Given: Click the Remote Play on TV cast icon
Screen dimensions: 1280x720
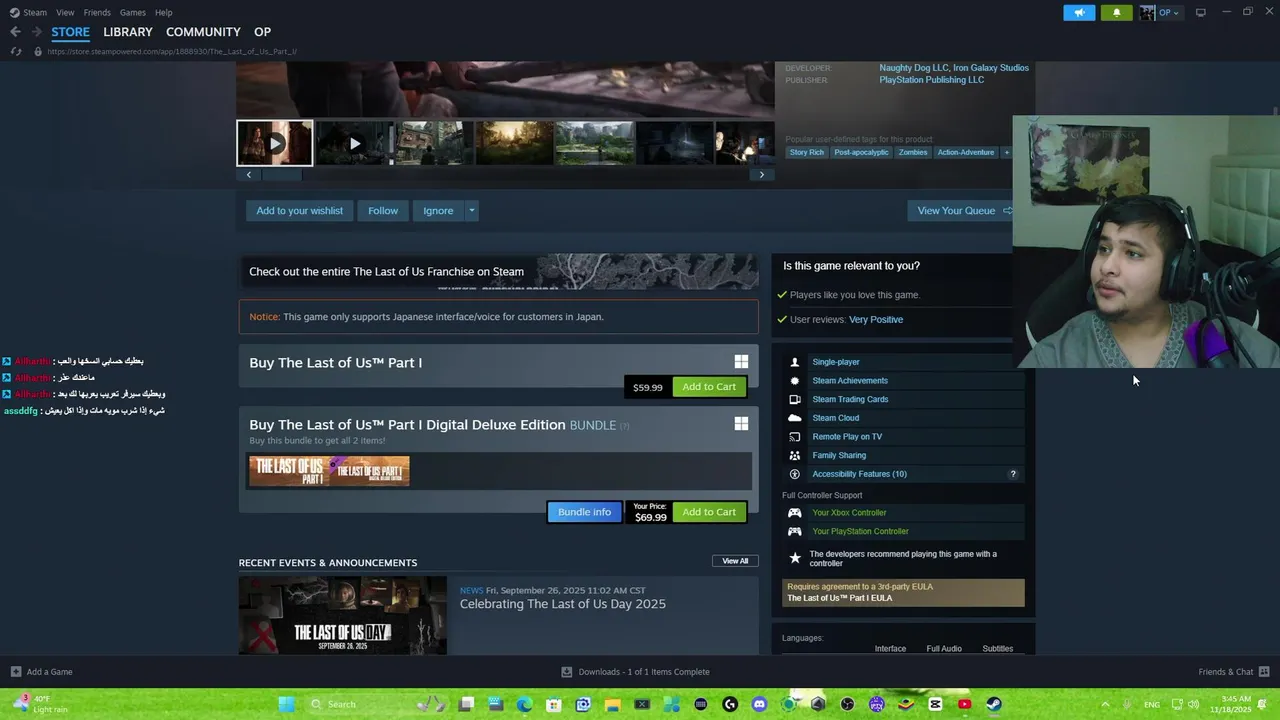Looking at the screenshot, I should tap(795, 437).
